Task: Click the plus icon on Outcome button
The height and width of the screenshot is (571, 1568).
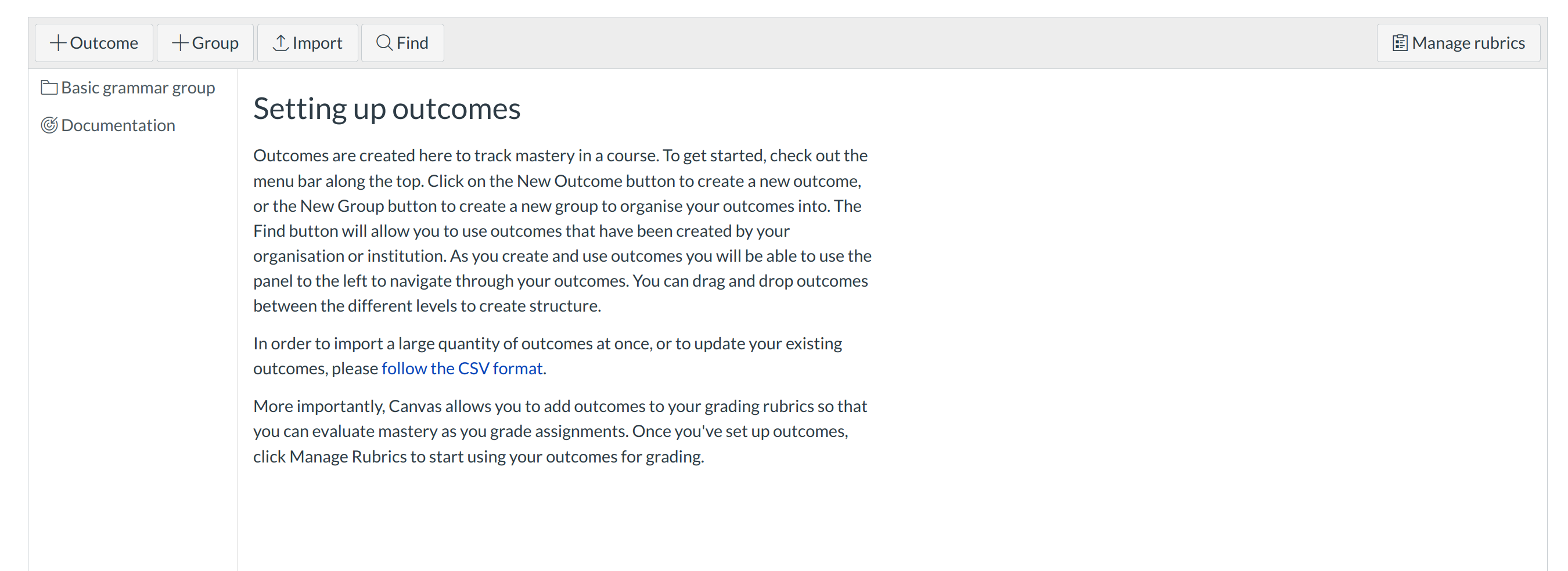Action: coord(58,43)
